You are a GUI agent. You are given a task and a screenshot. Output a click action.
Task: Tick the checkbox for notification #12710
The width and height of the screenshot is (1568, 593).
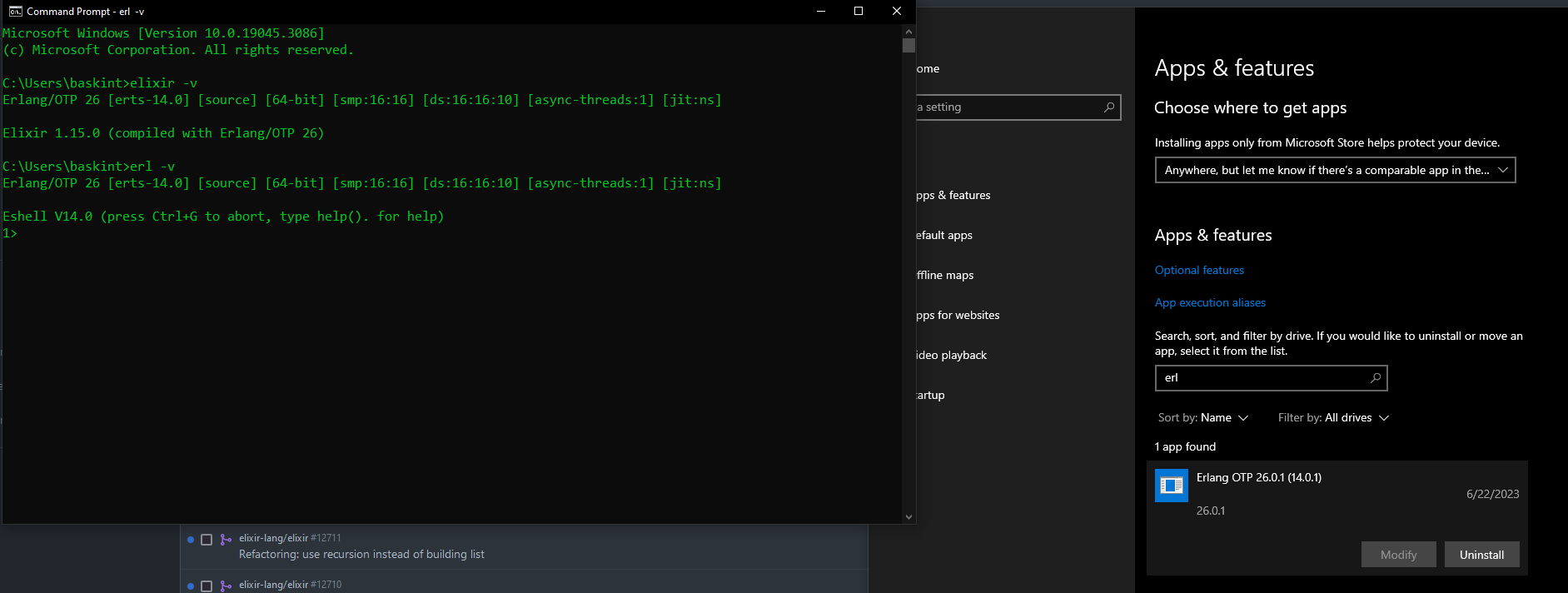tap(207, 586)
